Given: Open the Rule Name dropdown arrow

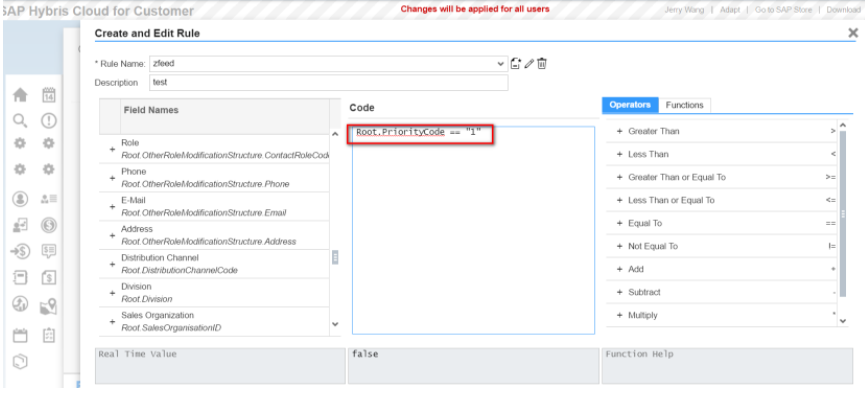Looking at the screenshot, I should tap(500, 63).
